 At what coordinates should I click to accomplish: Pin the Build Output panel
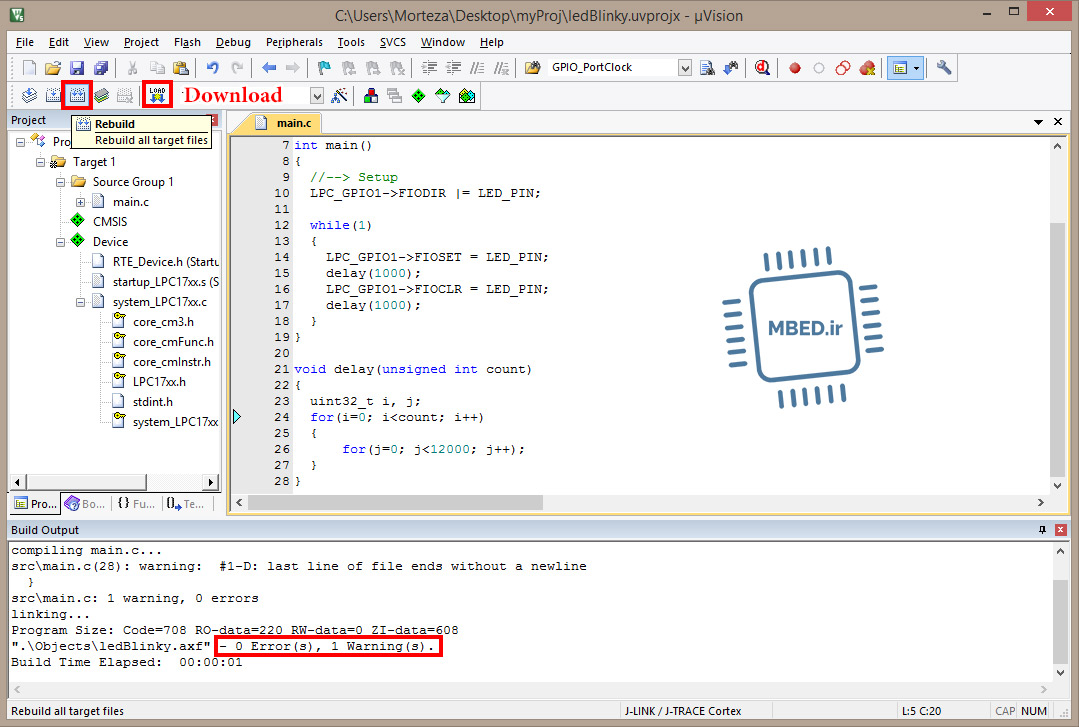click(x=1042, y=529)
